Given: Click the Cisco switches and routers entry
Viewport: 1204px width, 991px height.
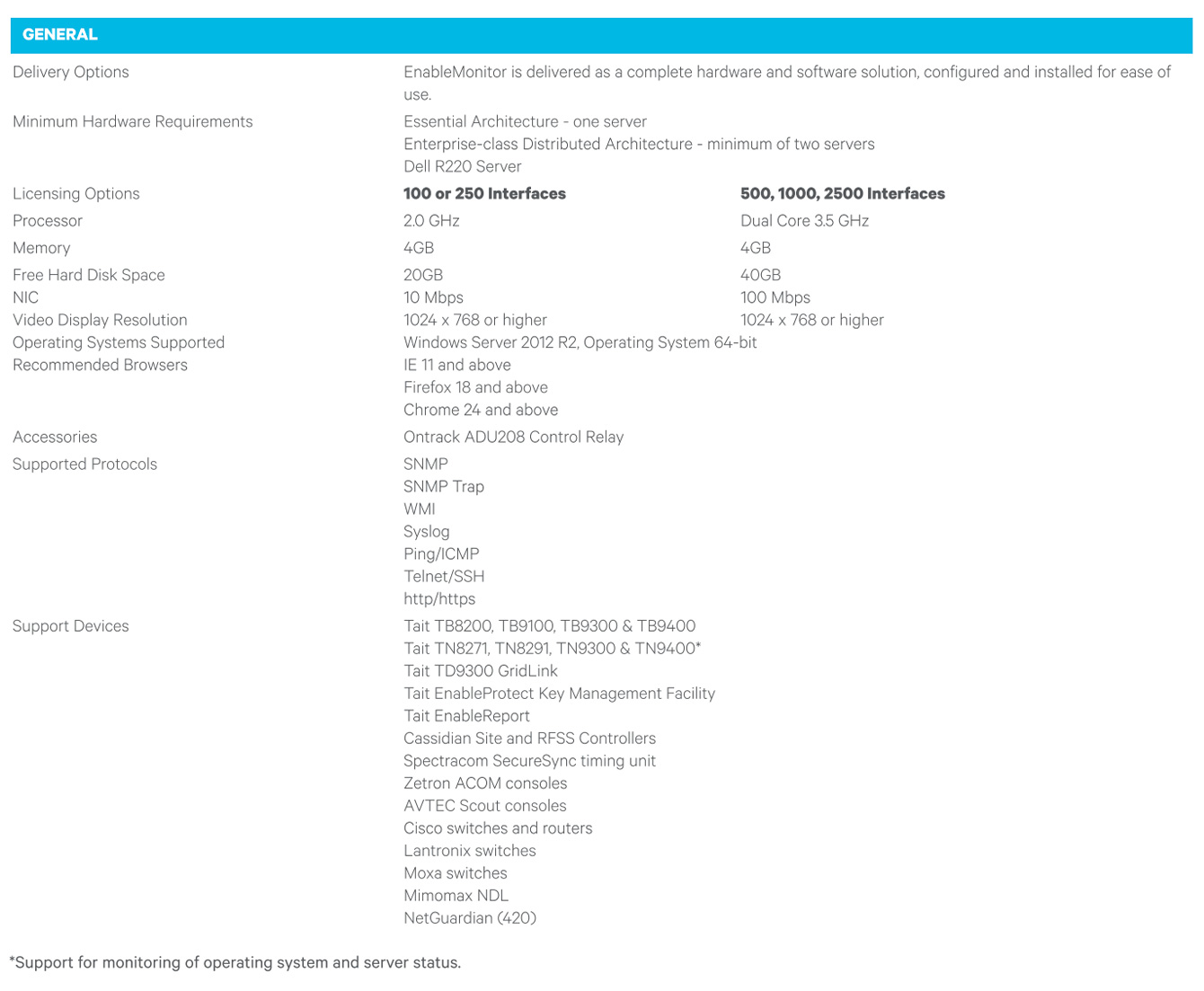Looking at the screenshot, I should pos(498,827).
